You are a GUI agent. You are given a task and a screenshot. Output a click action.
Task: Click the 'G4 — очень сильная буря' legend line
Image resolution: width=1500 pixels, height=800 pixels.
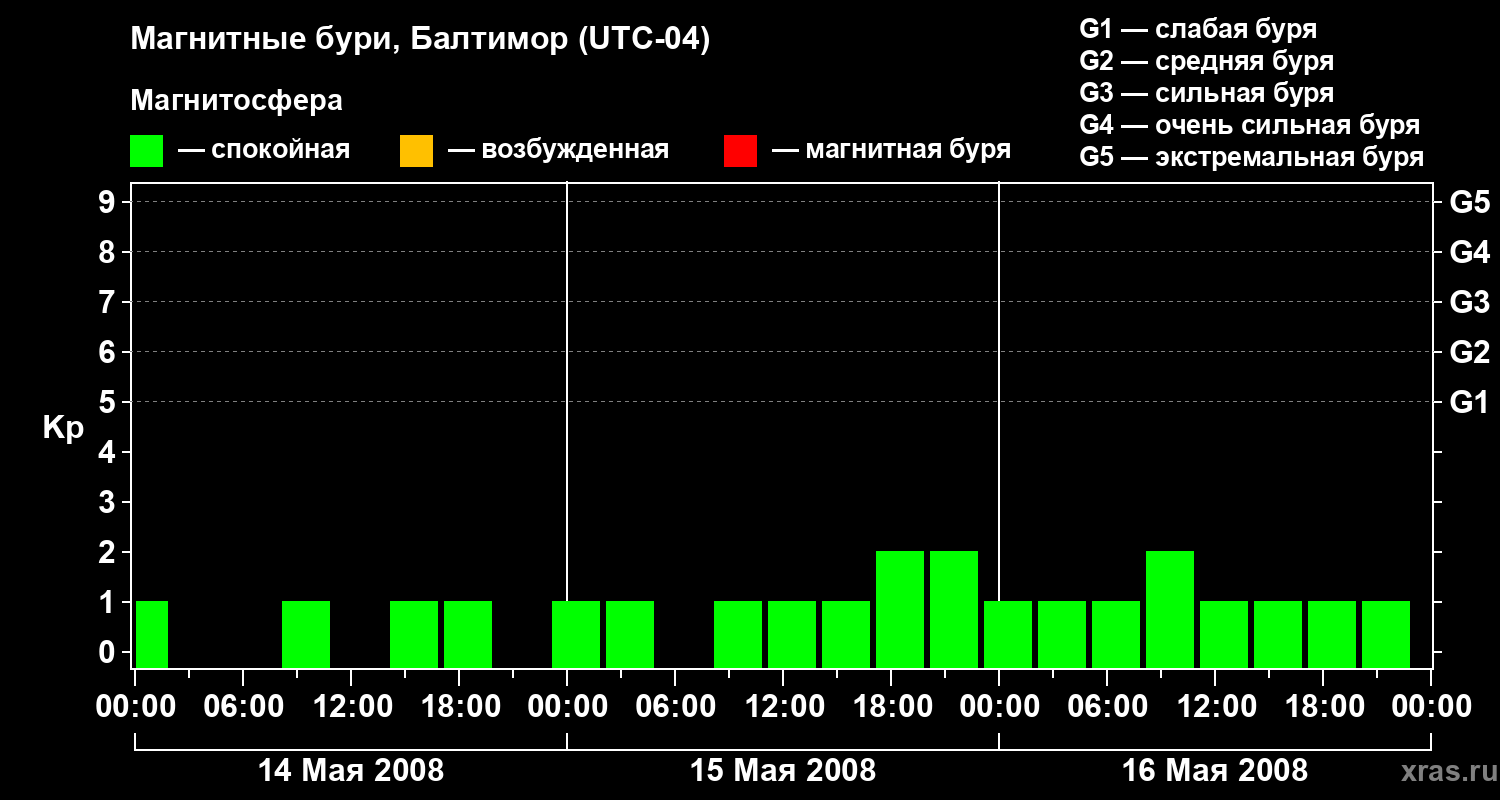coord(1249,125)
